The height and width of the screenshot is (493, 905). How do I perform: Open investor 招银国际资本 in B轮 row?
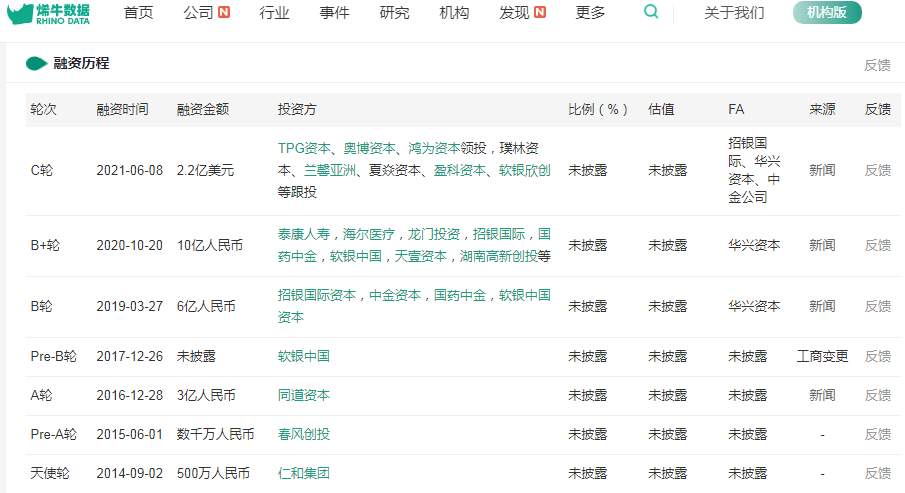[x=317, y=295]
